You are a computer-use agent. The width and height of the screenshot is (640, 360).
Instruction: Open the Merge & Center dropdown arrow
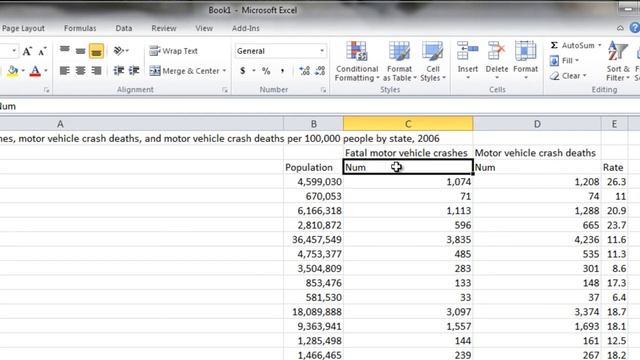click(224, 71)
